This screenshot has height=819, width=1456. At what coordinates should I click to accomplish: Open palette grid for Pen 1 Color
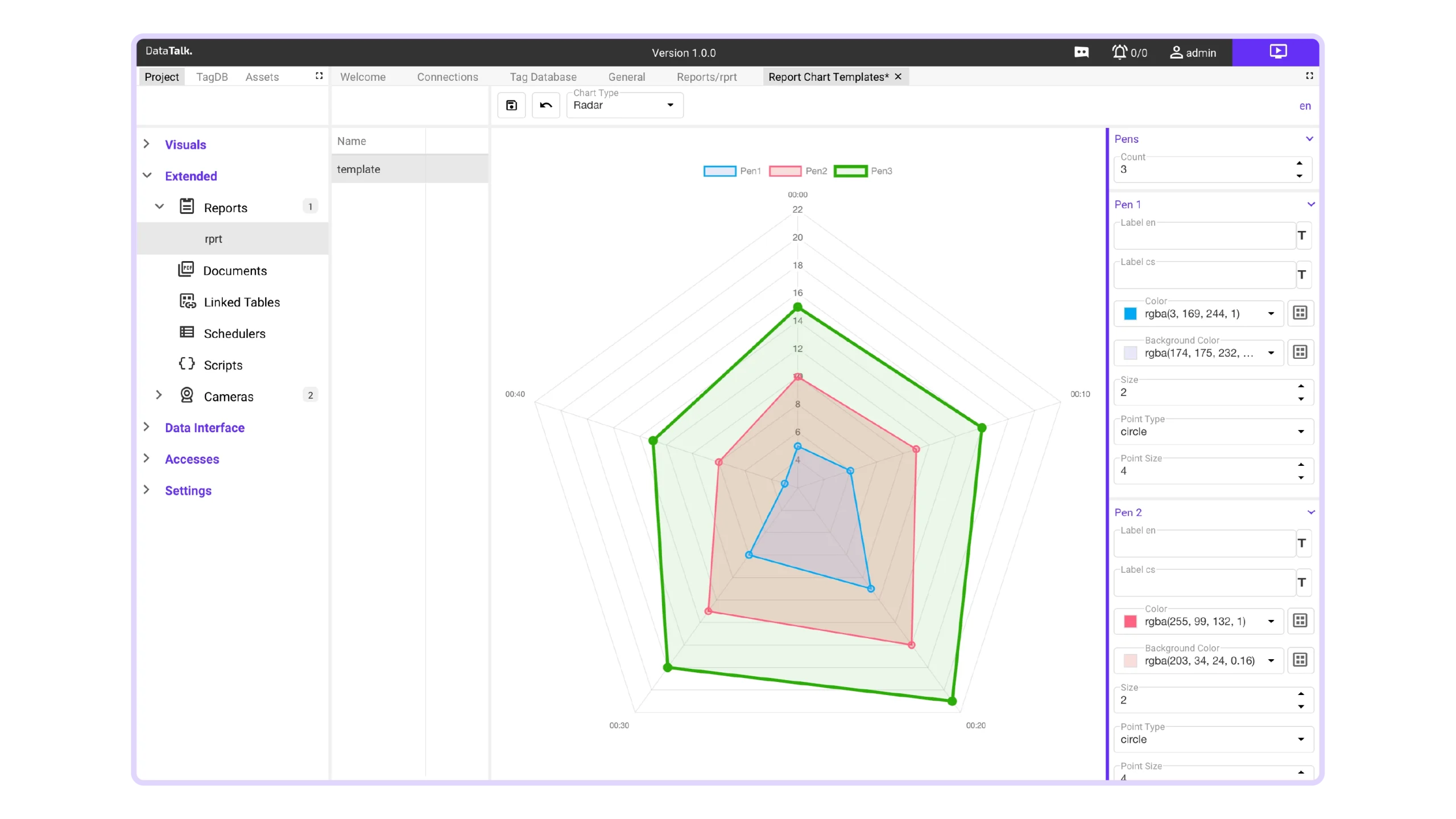pyautogui.click(x=1300, y=313)
